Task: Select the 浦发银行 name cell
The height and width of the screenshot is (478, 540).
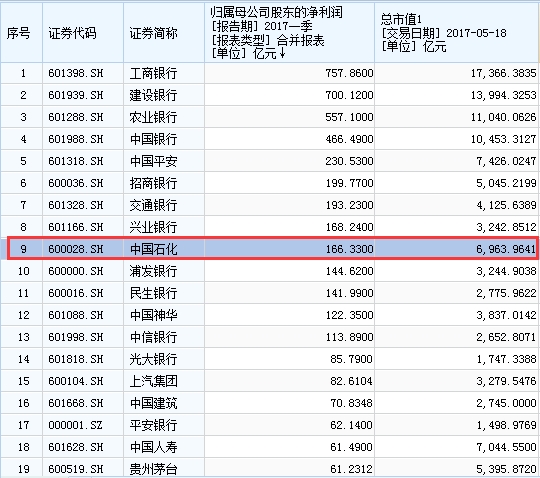Action: (x=153, y=271)
